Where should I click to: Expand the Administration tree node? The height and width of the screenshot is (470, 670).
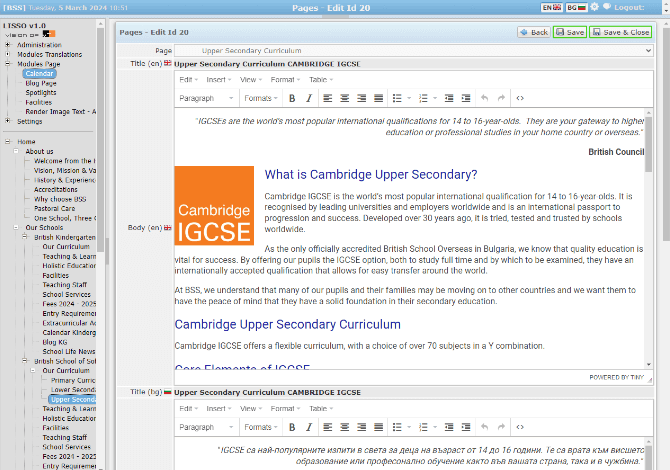click(8, 45)
